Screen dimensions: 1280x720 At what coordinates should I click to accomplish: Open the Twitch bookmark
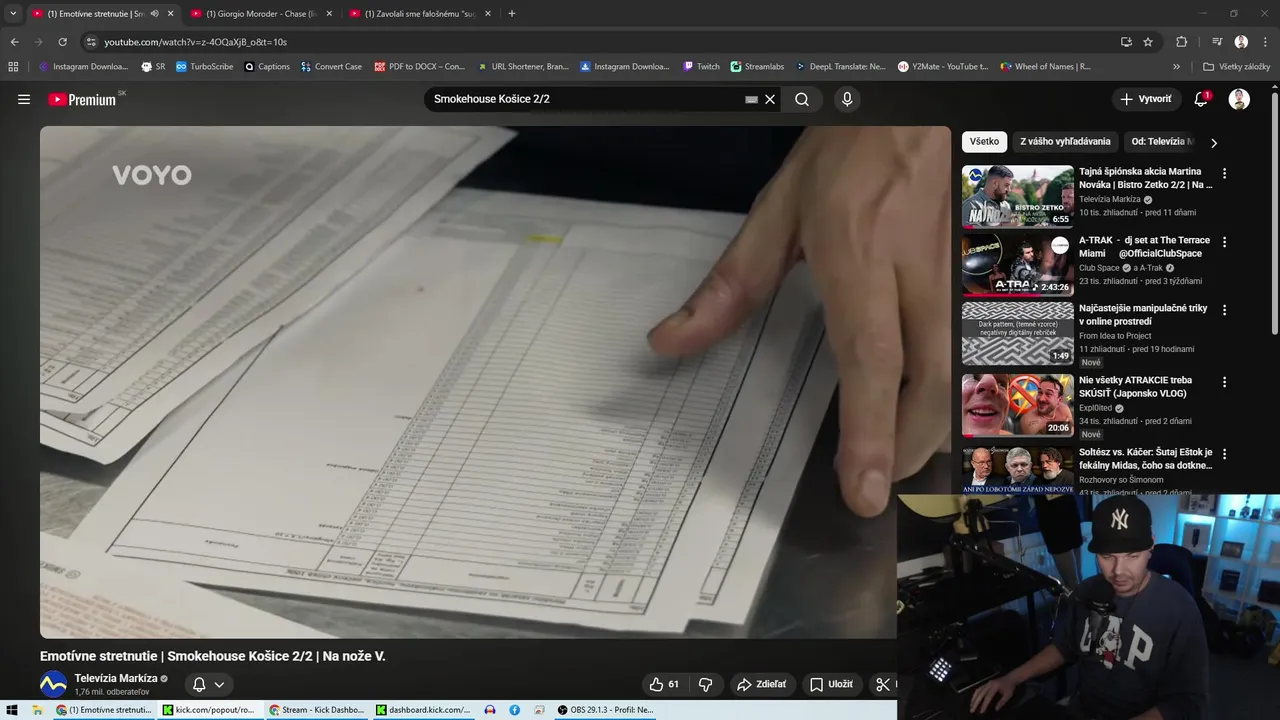pos(701,67)
